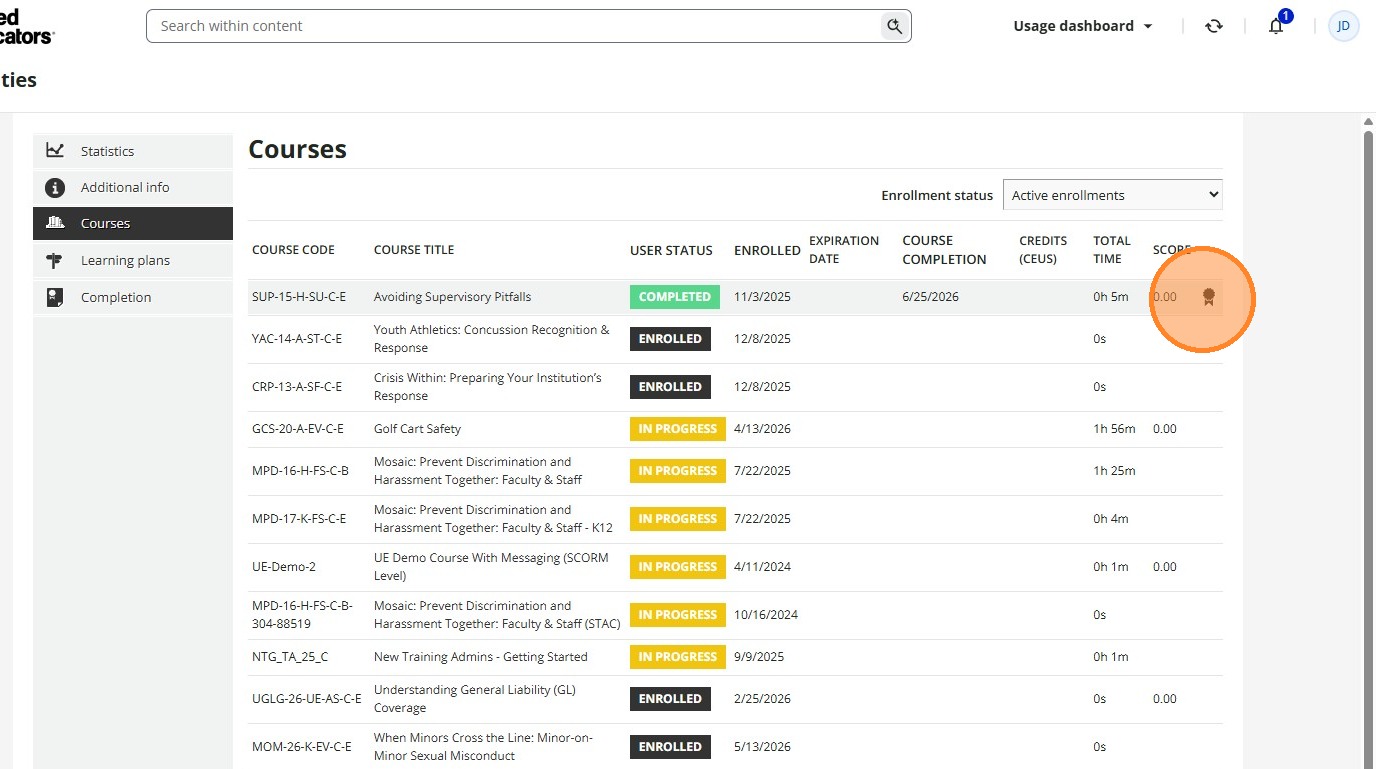The height and width of the screenshot is (769, 1376).
Task: Click the Golf Cart Safety course title
Action: click(x=417, y=429)
